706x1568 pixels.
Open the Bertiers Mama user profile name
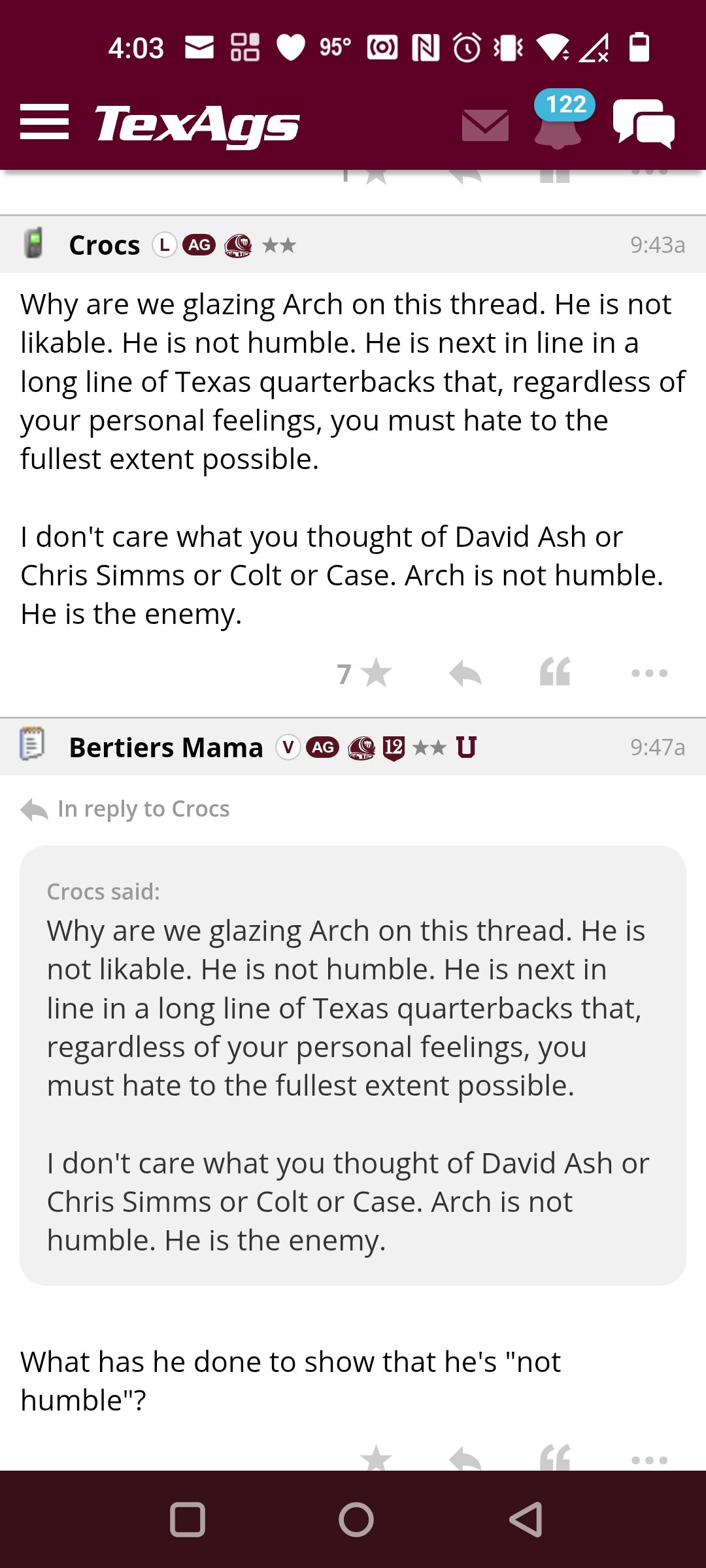[166, 747]
